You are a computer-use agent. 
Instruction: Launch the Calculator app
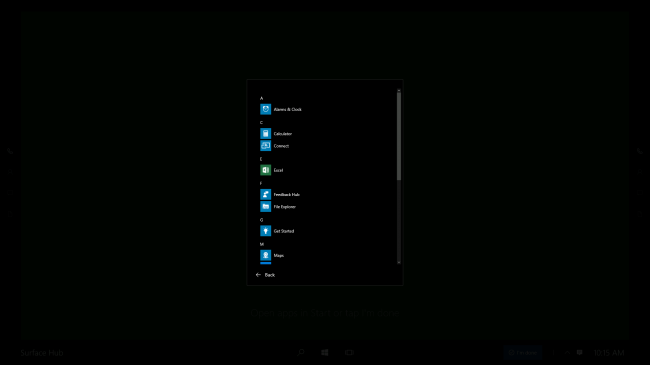(276, 134)
